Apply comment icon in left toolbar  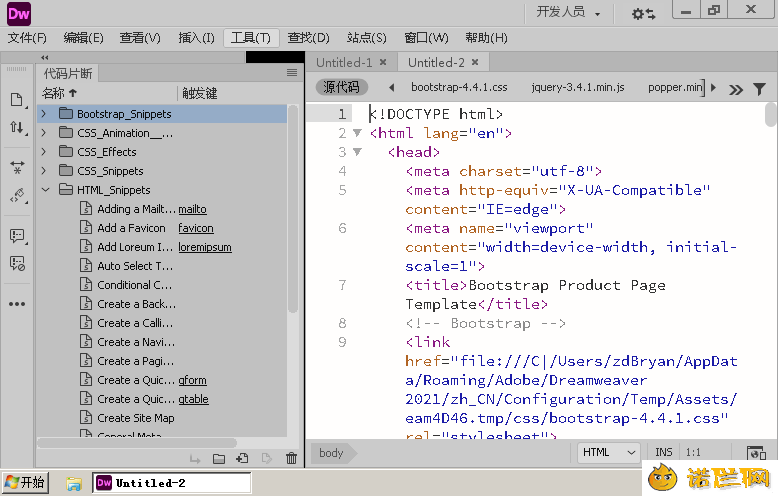(17, 235)
